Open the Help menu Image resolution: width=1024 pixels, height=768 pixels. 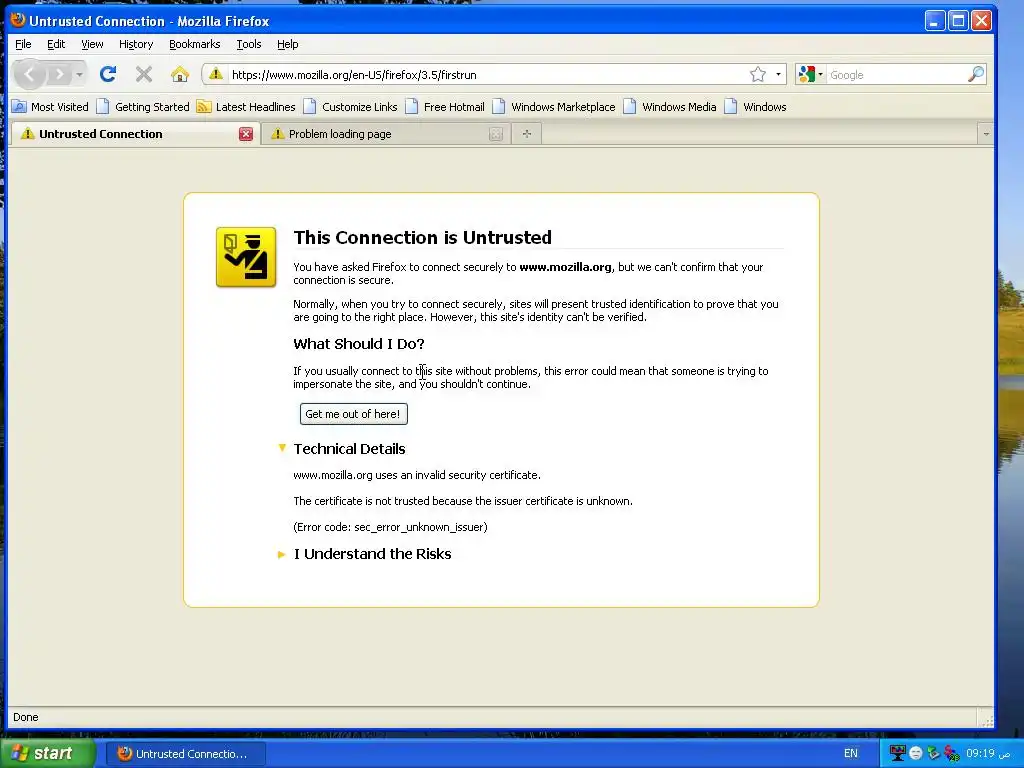pos(287,44)
